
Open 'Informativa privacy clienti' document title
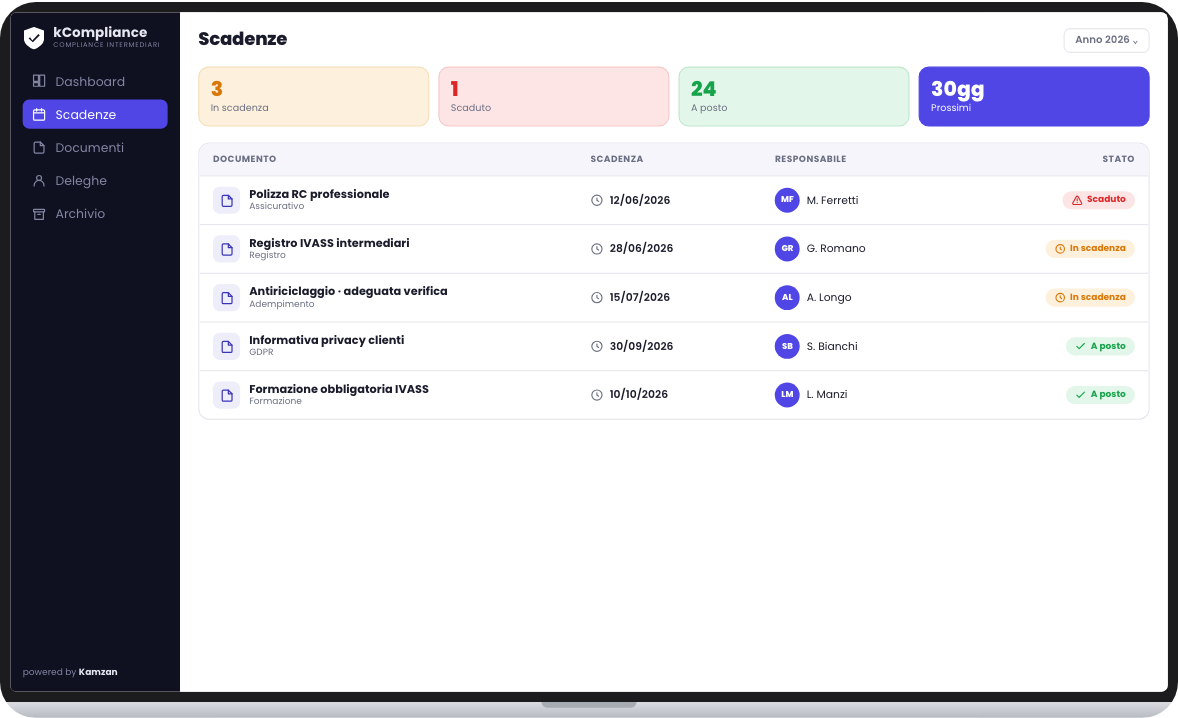point(326,340)
